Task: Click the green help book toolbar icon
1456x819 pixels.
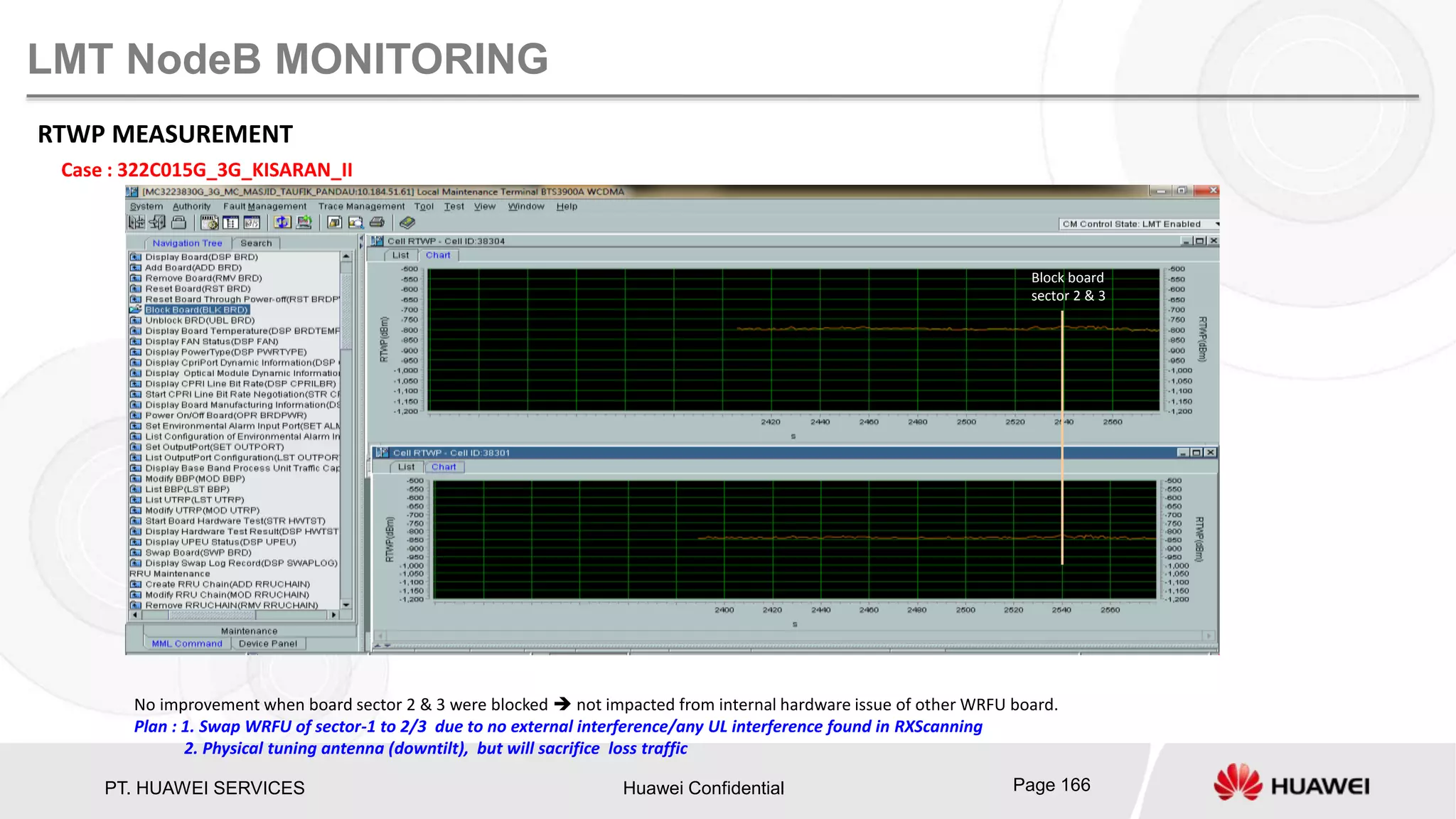Action: pos(407,223)
